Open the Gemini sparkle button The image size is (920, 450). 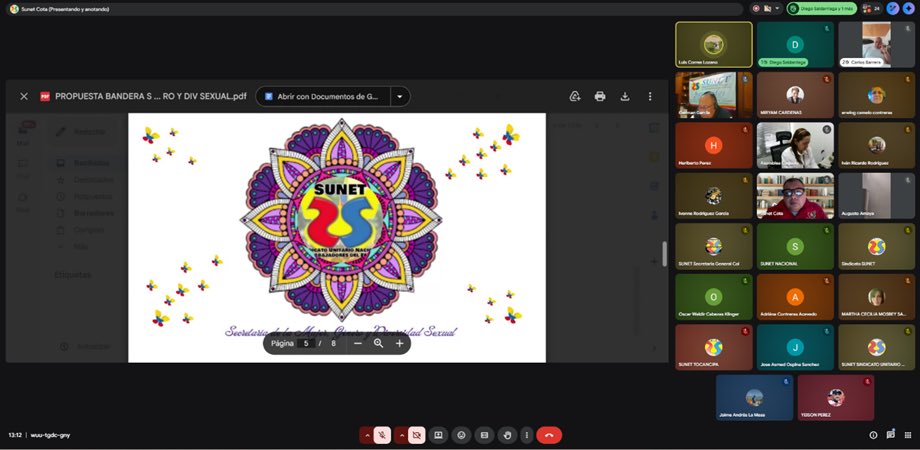click(909, 9)
